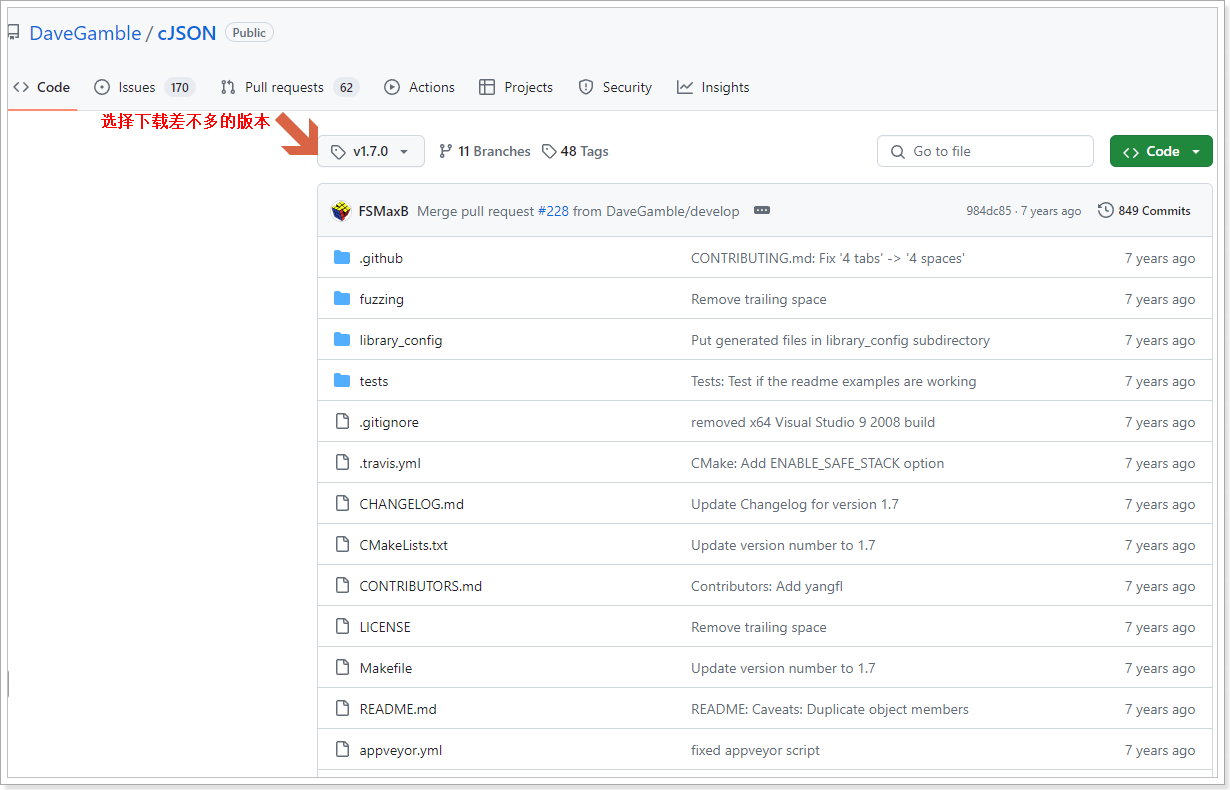This screenshot has width=1230, height=790.
Task: Open the tests folder
Action: [x=374, y=381]
